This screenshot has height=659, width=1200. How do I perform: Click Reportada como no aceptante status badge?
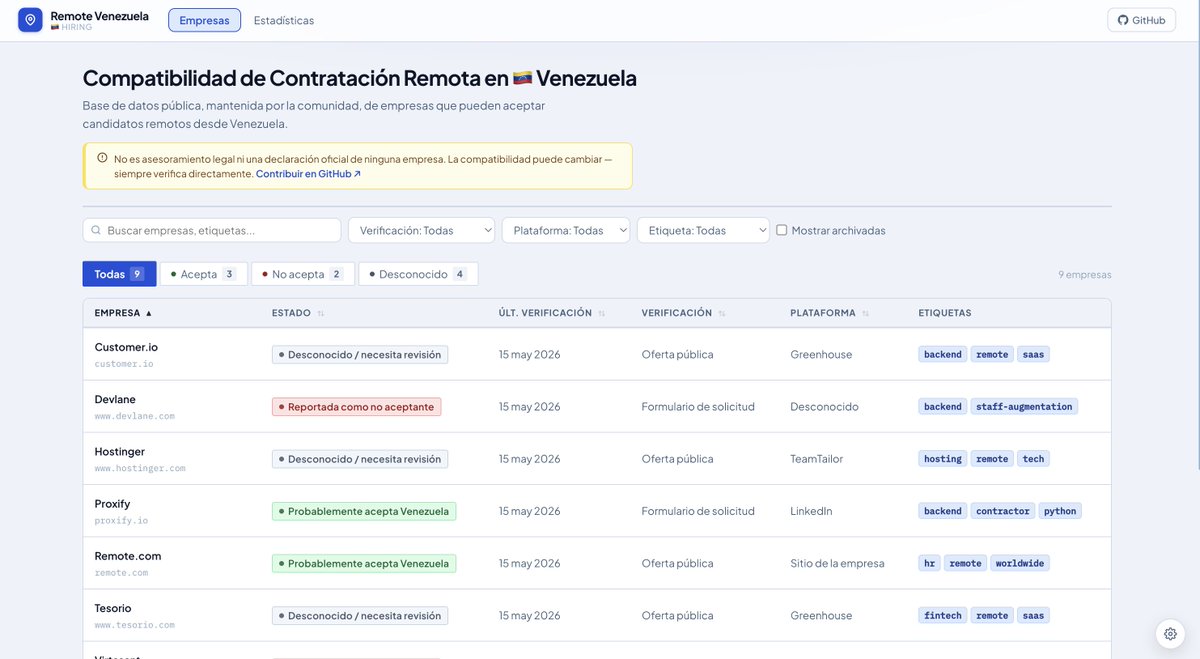click(356, 407)
